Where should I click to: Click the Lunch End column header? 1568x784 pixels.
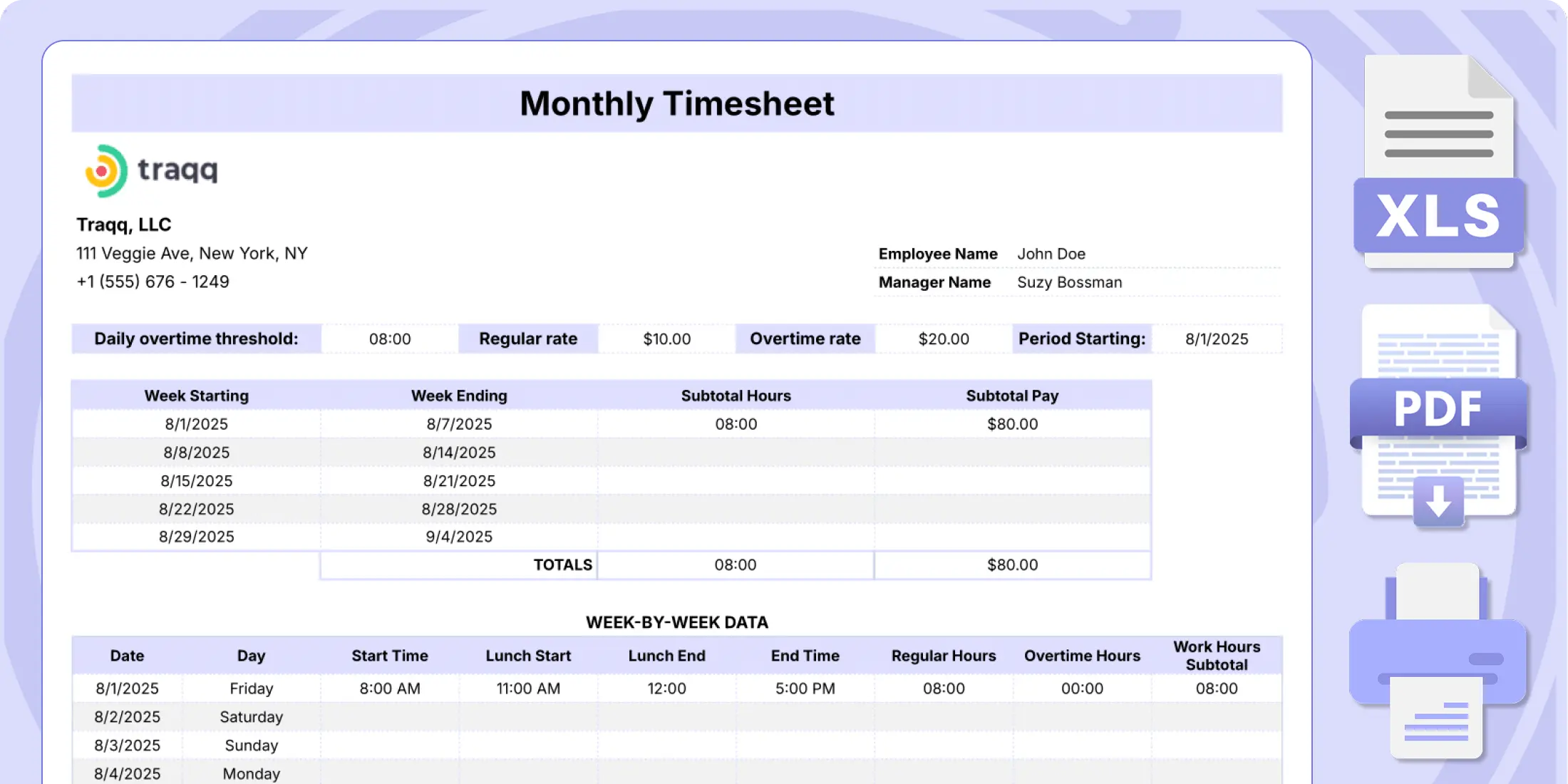pyautogui.click(x=666, y=656)
